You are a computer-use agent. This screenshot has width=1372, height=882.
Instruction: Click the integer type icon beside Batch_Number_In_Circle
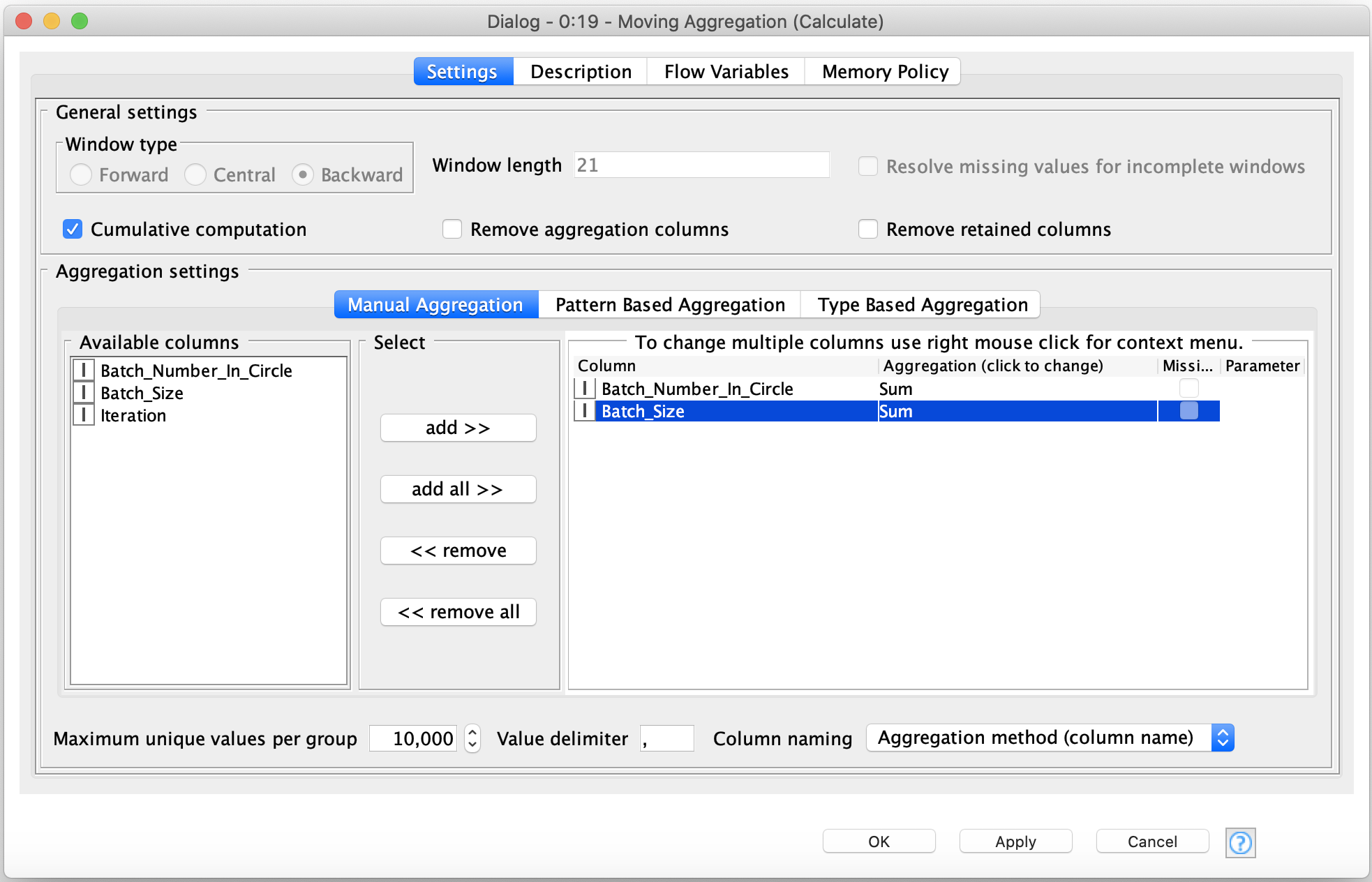[x=83, y=371]
